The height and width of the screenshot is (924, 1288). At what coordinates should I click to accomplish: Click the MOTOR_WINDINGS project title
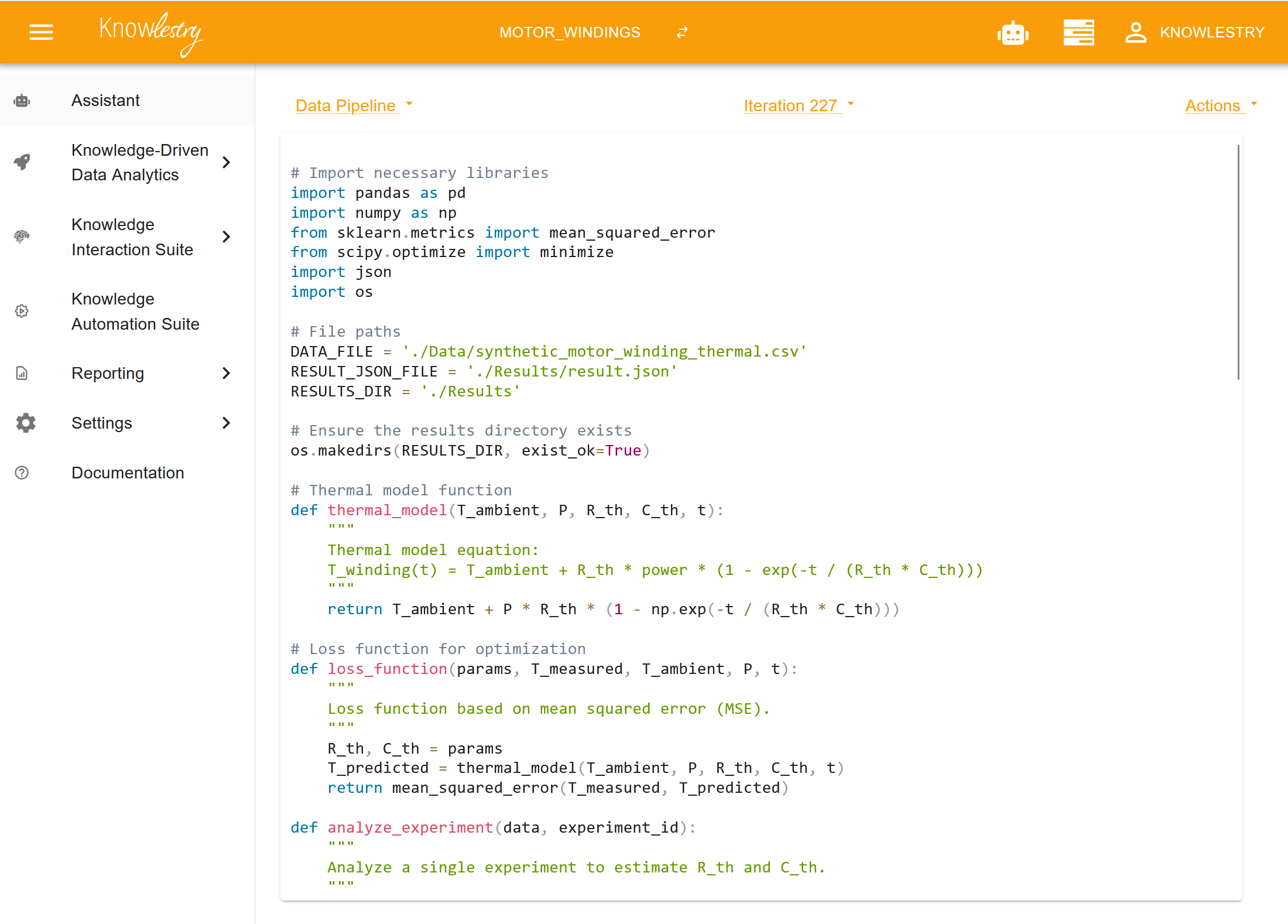click(570, 32)
